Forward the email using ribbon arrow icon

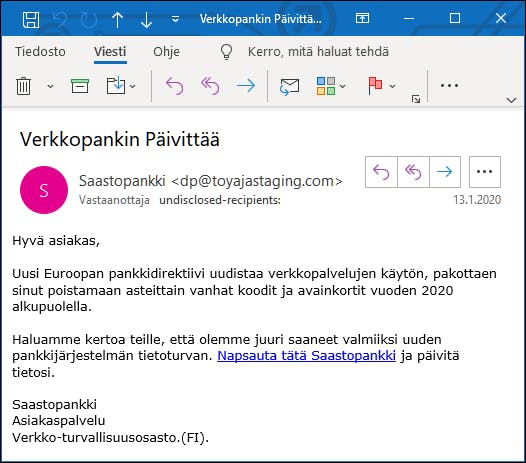coord(246,86)
